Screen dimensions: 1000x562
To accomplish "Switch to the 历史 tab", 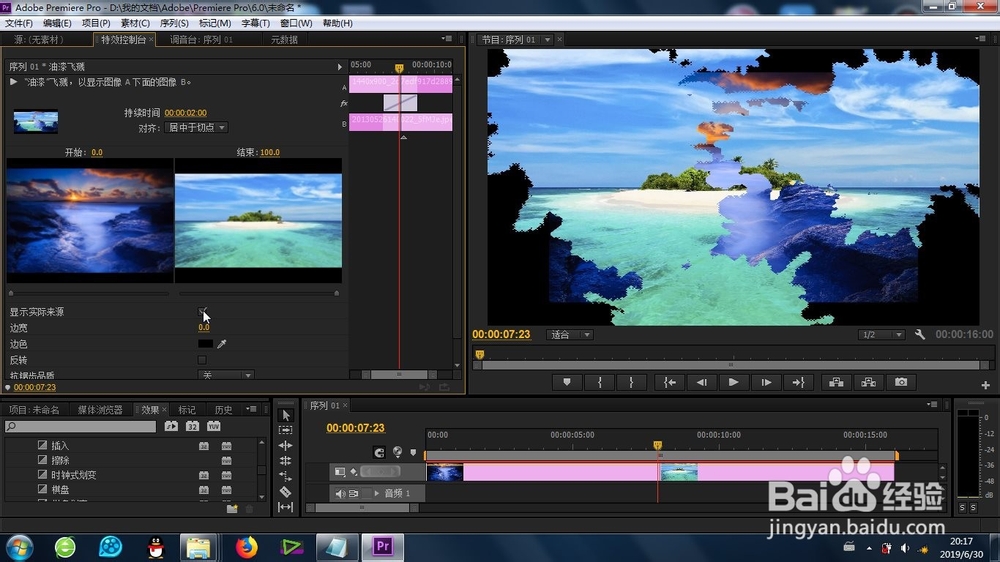I will (x=223, y=410).
